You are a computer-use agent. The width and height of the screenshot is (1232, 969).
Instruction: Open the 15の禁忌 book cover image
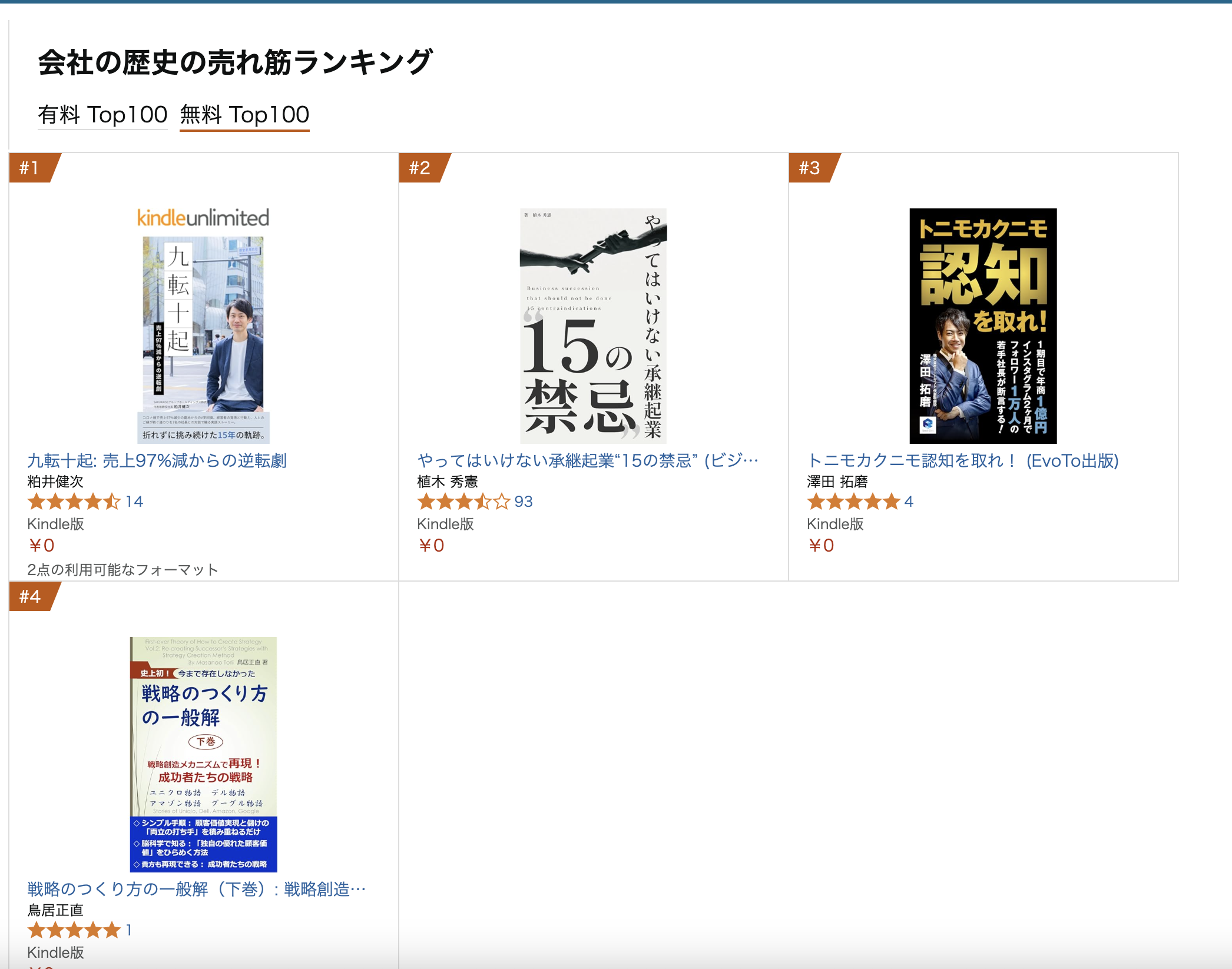click(x=593, y=326)
